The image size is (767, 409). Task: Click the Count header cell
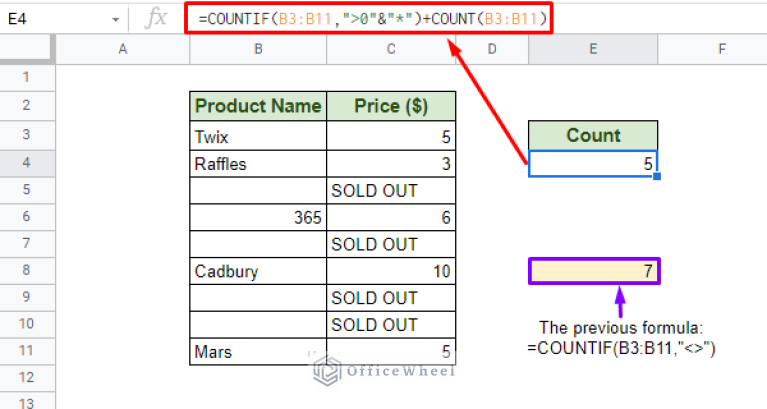(x=593, y=136)
